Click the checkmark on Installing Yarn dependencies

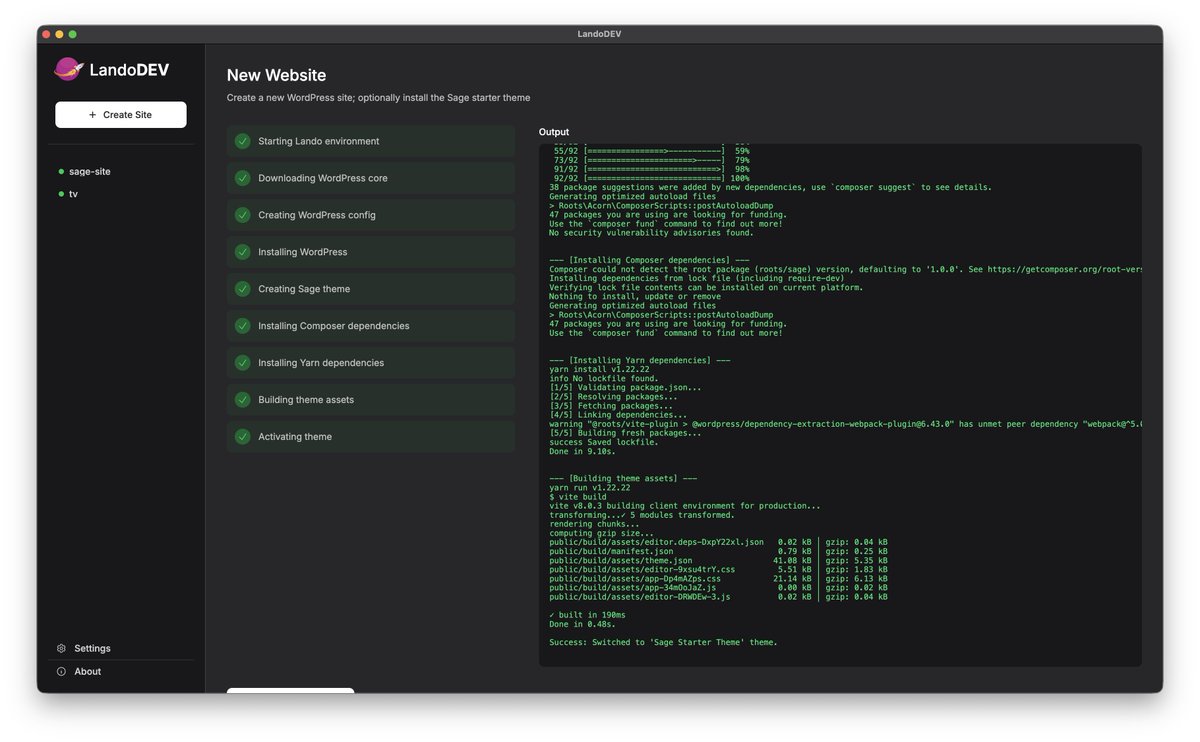(241, 362)
